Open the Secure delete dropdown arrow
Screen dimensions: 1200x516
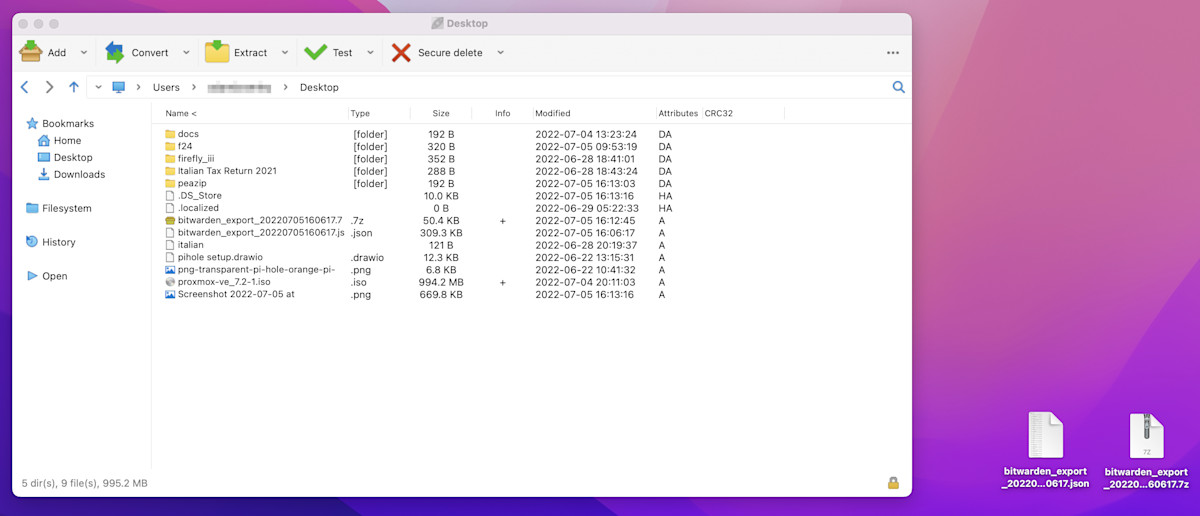coord(500,53)
